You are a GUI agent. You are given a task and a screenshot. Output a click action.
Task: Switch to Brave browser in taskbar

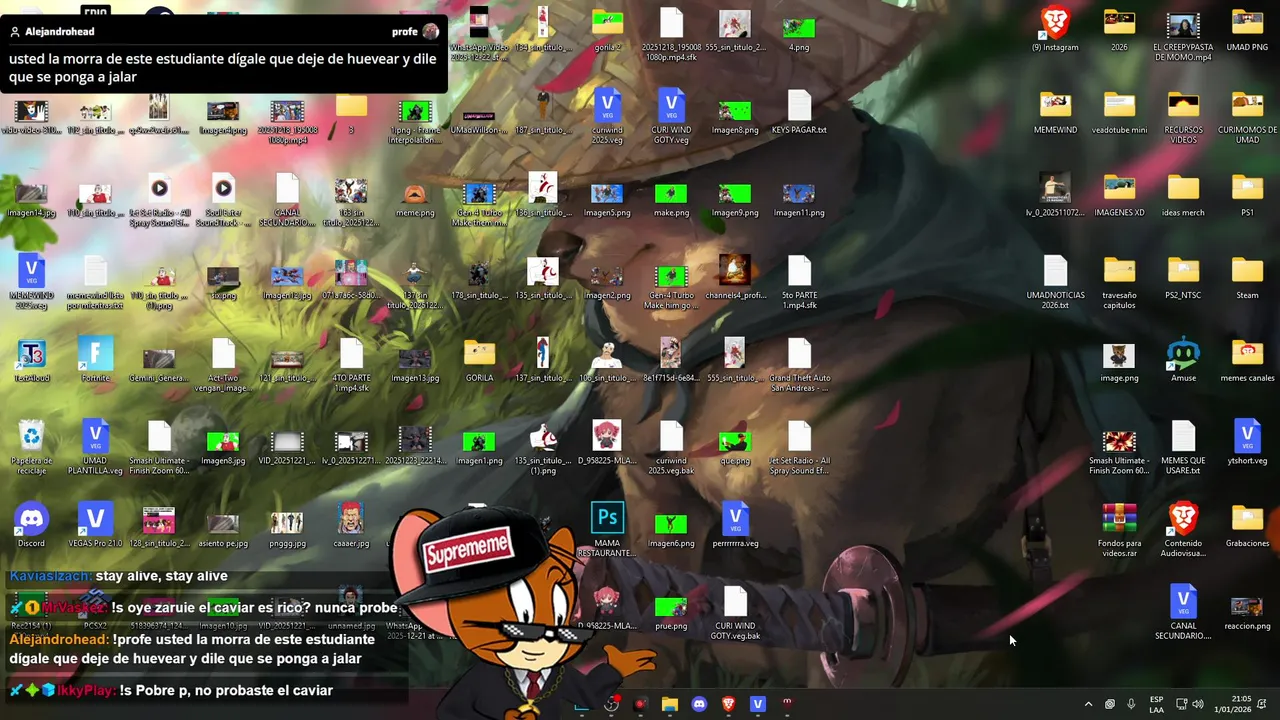[x=728, y=704]
